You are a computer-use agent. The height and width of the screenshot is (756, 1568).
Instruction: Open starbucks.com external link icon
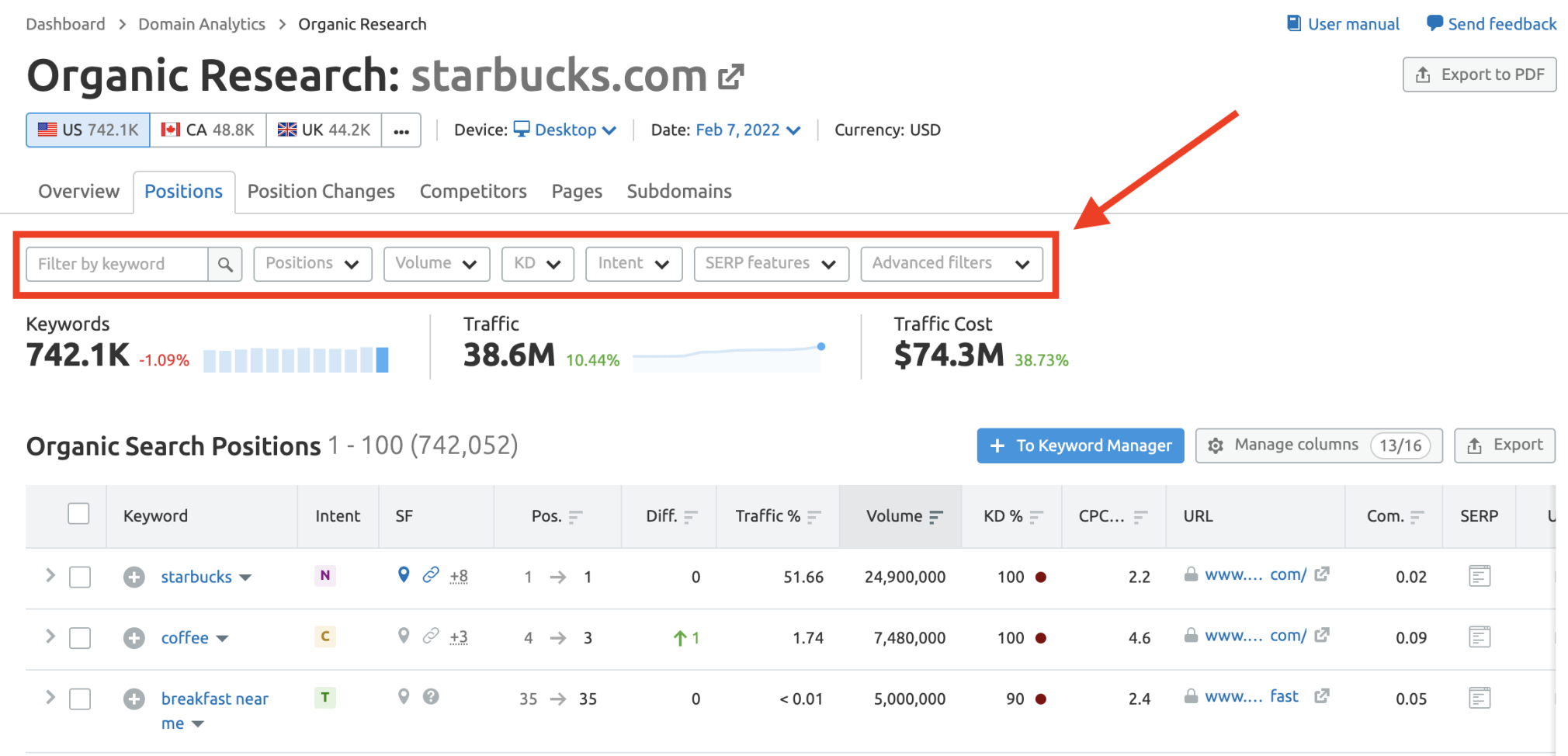tap(730, 76)
